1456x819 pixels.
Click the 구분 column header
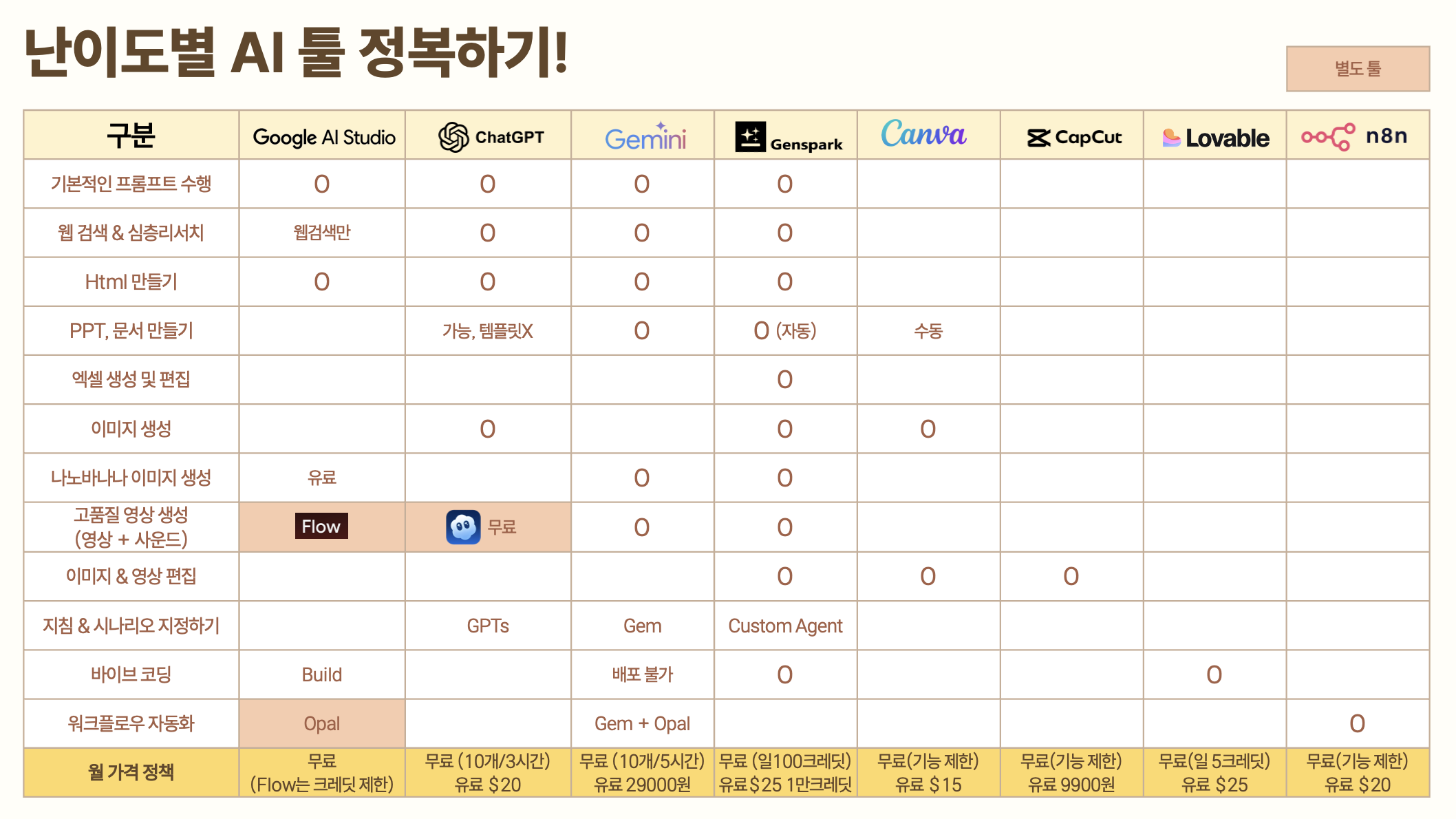click(131, 136)
